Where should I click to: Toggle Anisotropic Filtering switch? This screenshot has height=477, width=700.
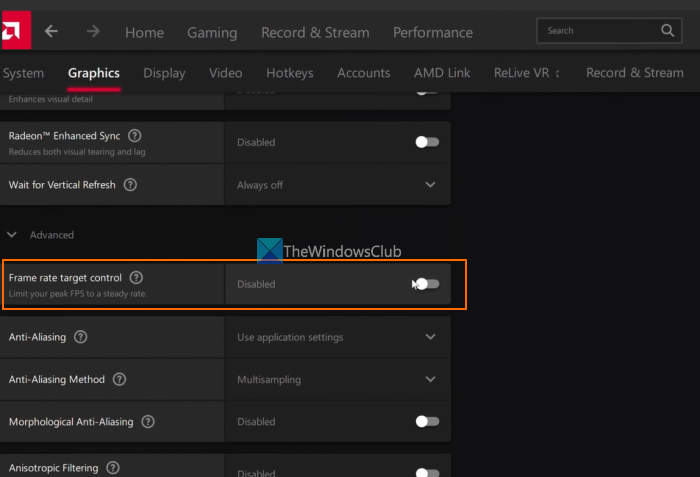(427, 473)
